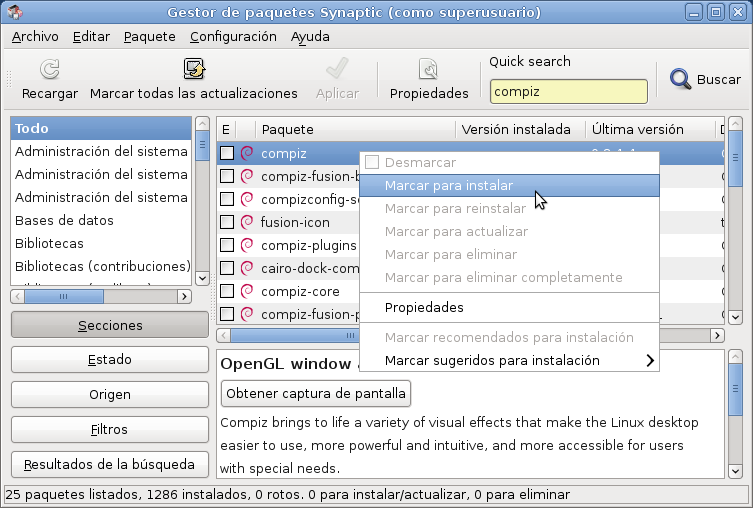Viewport: 753px width, 508px height.
Task: Click Debian swirl icon beside compizconfig row
Action: [247, 199]
